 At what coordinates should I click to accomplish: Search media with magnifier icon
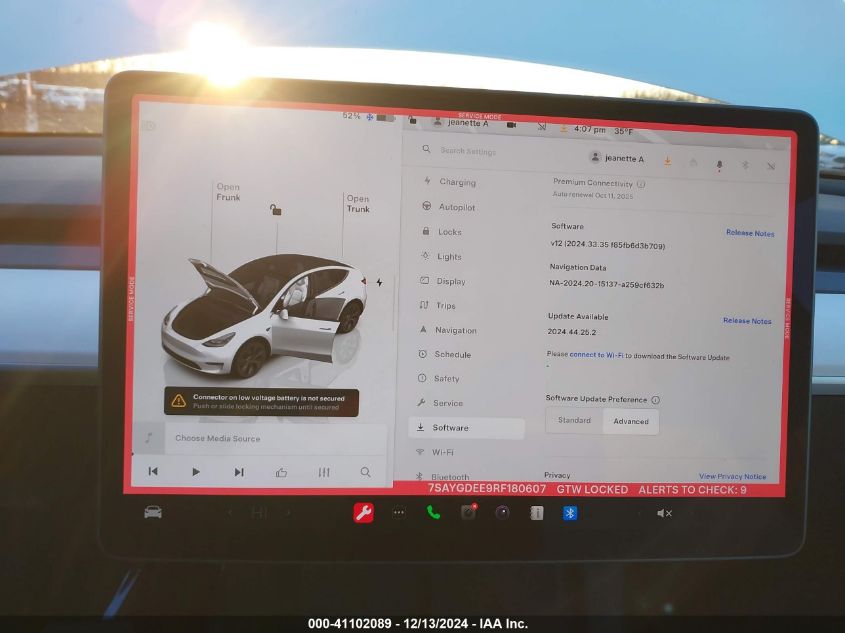pyautogui.click(x=366, y=472)
